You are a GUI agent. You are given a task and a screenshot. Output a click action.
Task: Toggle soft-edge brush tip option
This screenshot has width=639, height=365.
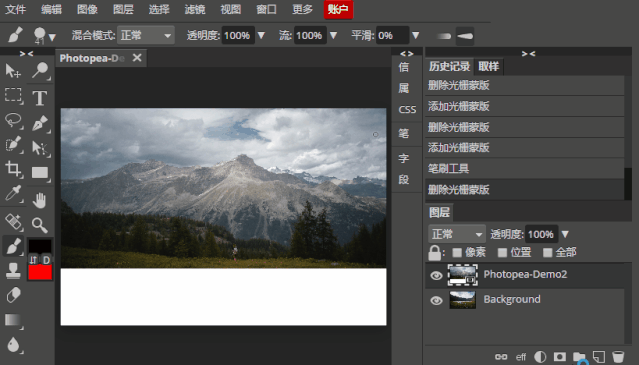443,36
